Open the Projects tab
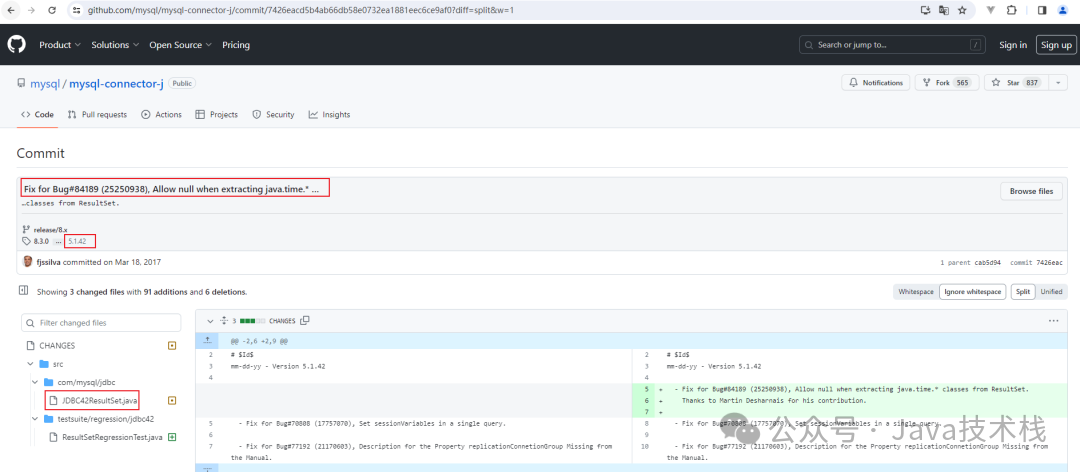The width and height of the screenshot is (1080, 472). tap(216, 114)
